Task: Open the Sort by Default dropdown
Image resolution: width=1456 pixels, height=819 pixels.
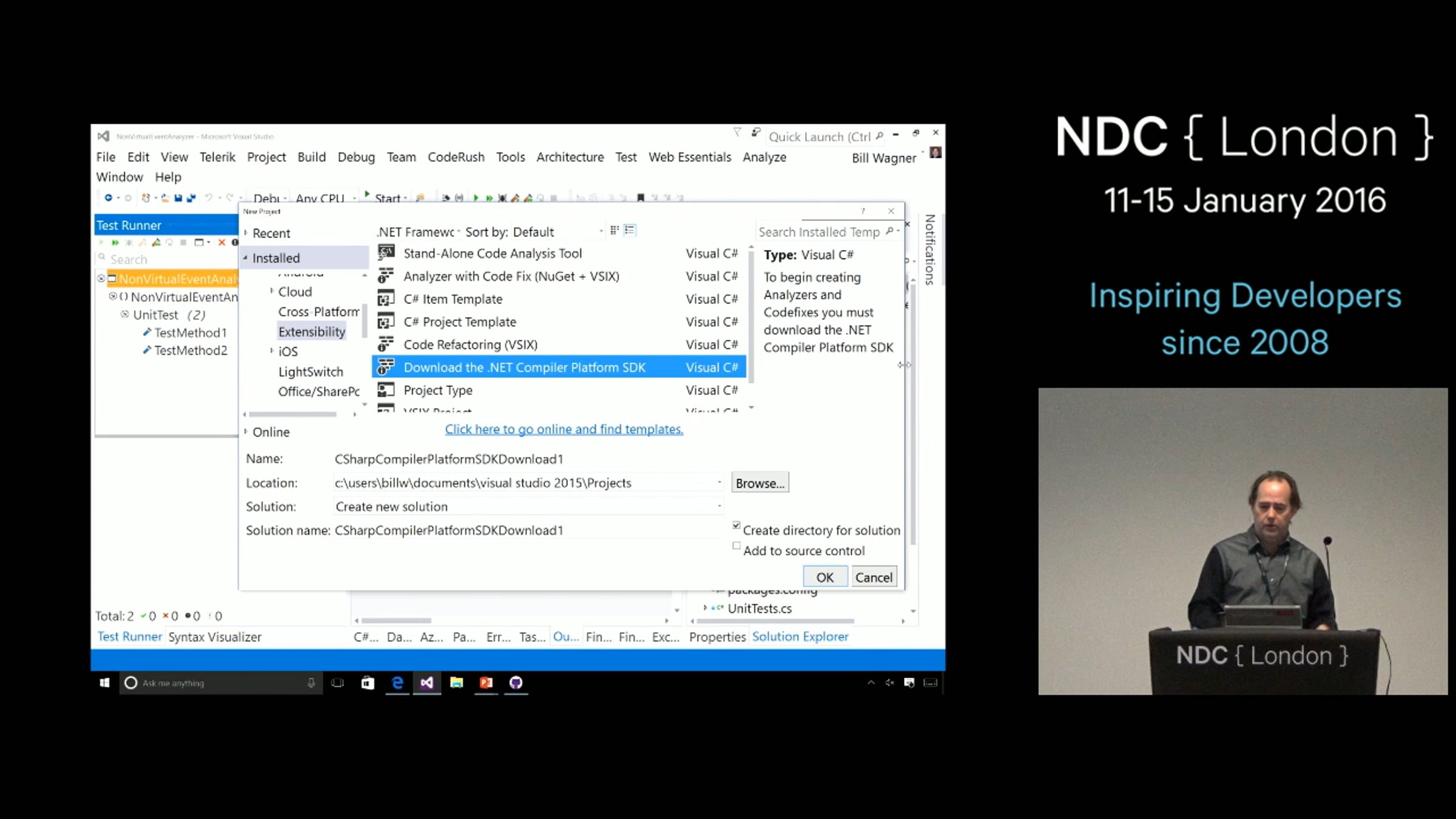Action: tap(558, 232)
